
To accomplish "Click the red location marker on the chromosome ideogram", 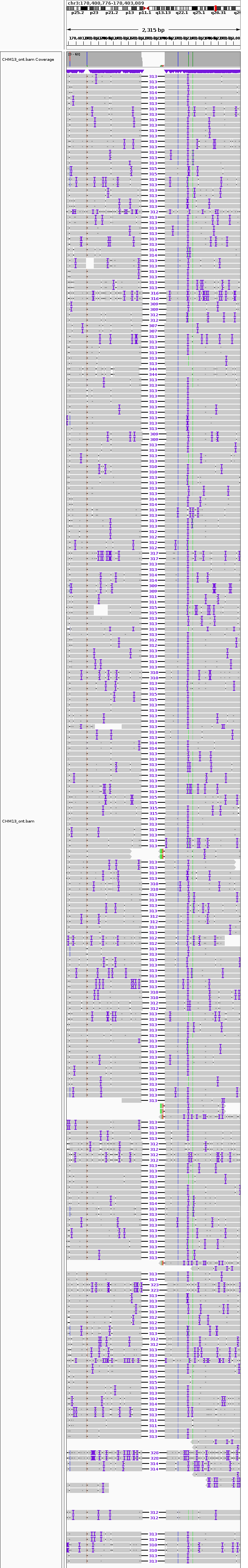I will pos(216,8).
